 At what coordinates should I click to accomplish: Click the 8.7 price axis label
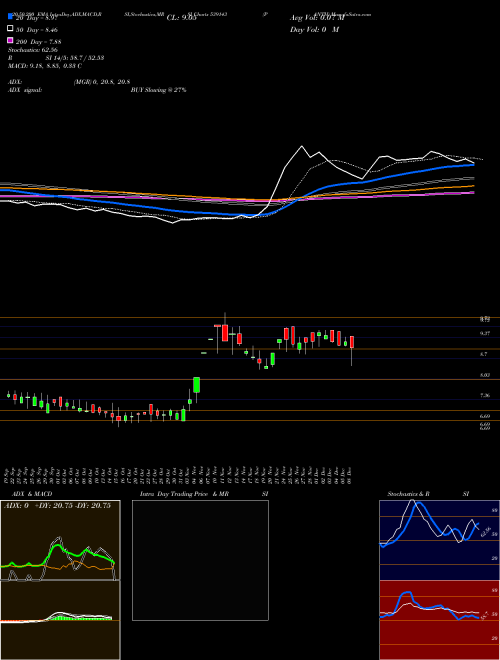484,354
